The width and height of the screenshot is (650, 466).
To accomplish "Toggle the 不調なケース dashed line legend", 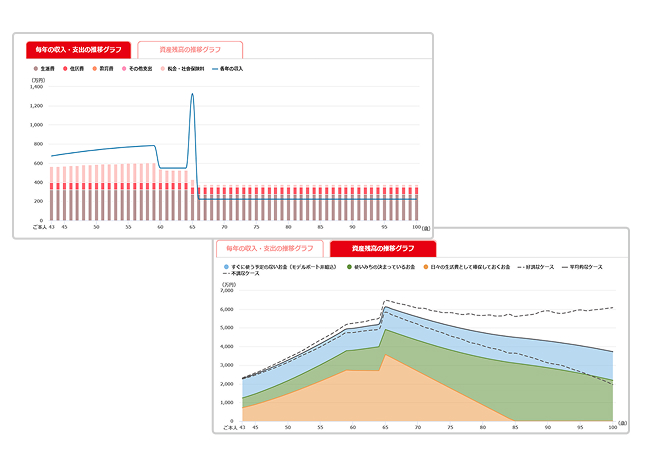I will point(226,274).
